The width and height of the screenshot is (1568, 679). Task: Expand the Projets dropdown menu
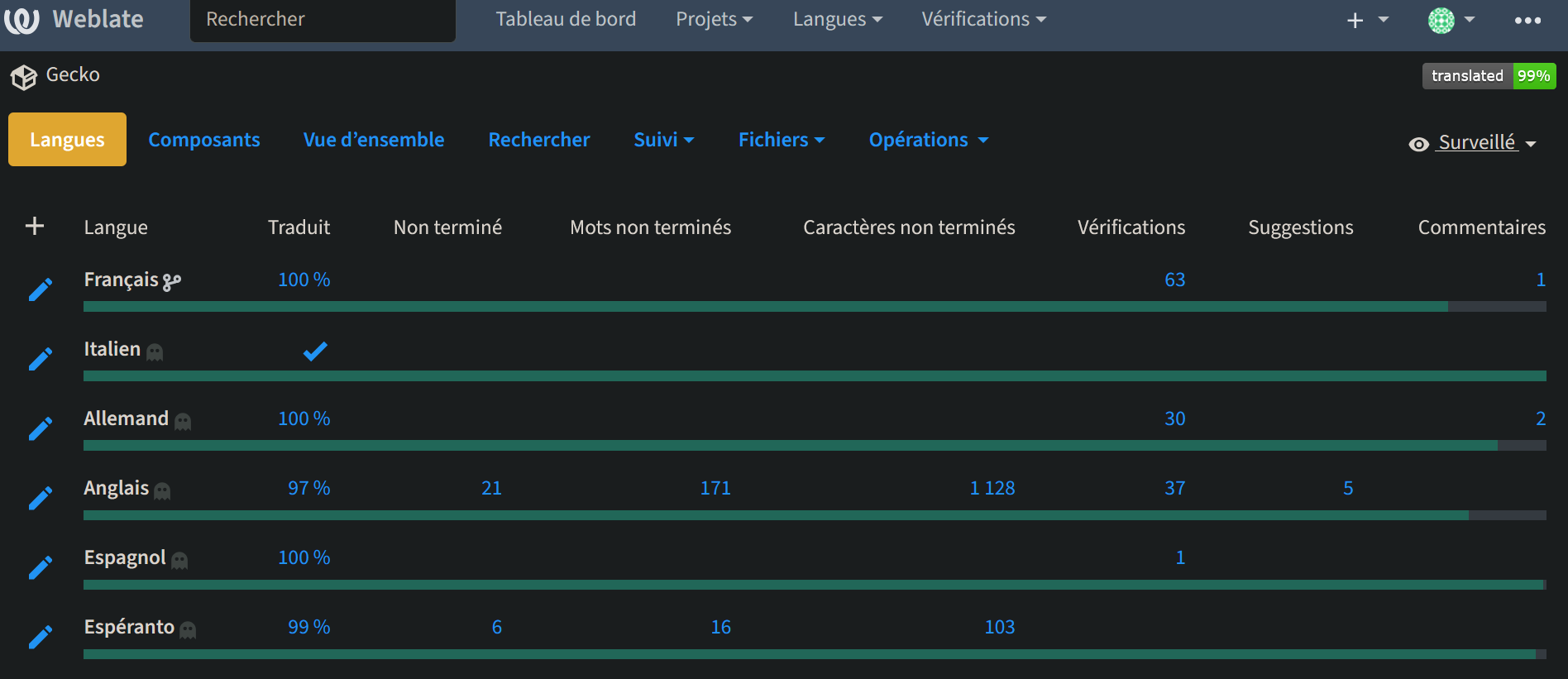pos(714,20)
